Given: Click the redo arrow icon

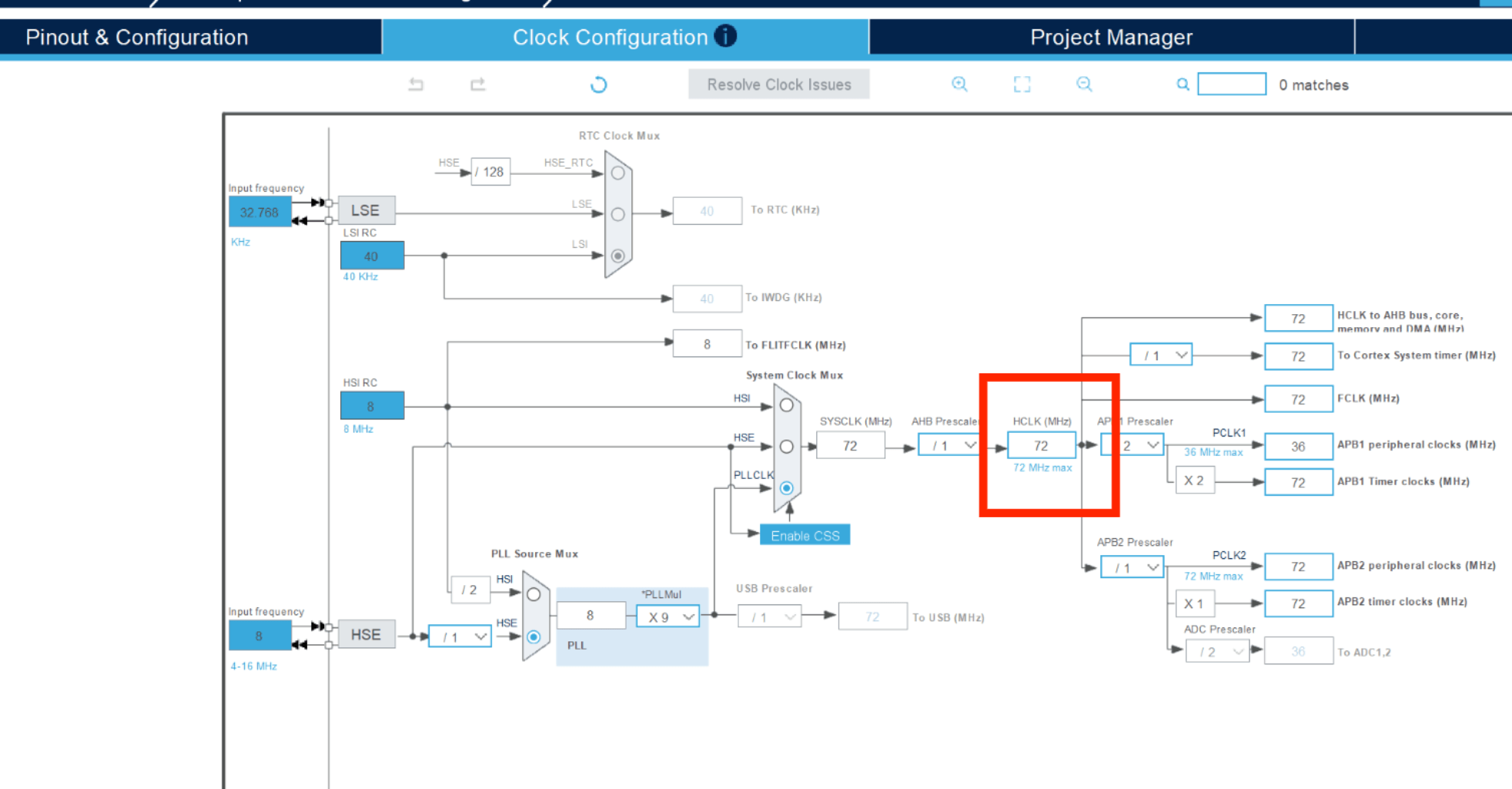Looking at the screenshot, I should 478,85.
